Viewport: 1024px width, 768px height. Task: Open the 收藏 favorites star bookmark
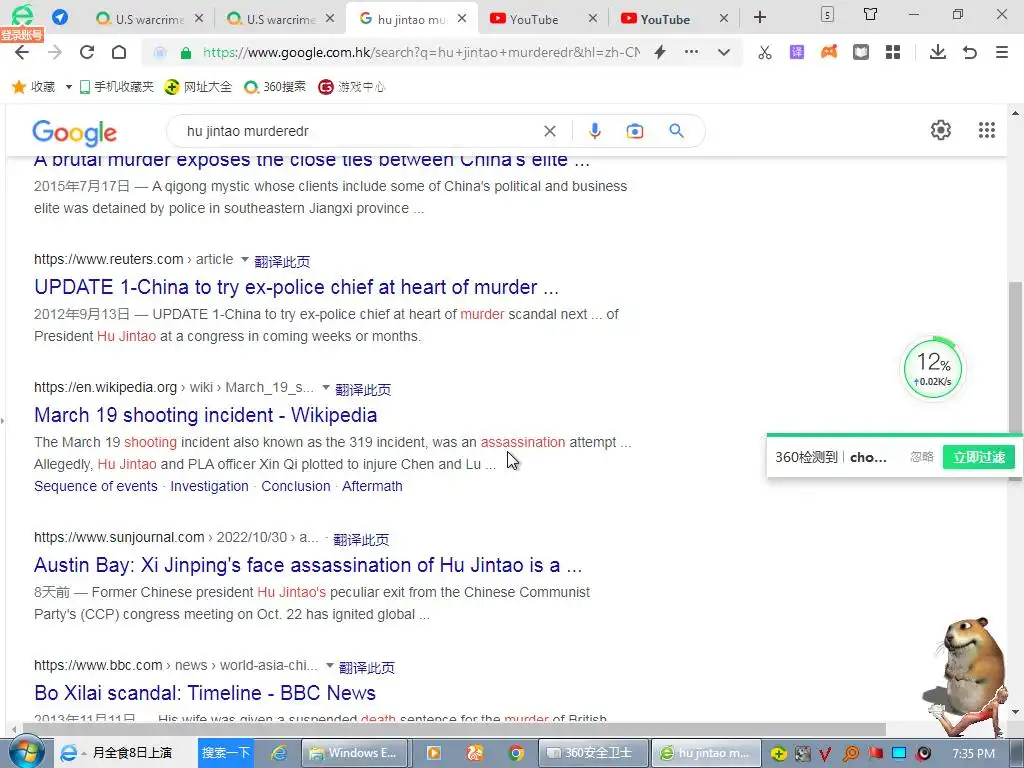coord(33,86)
